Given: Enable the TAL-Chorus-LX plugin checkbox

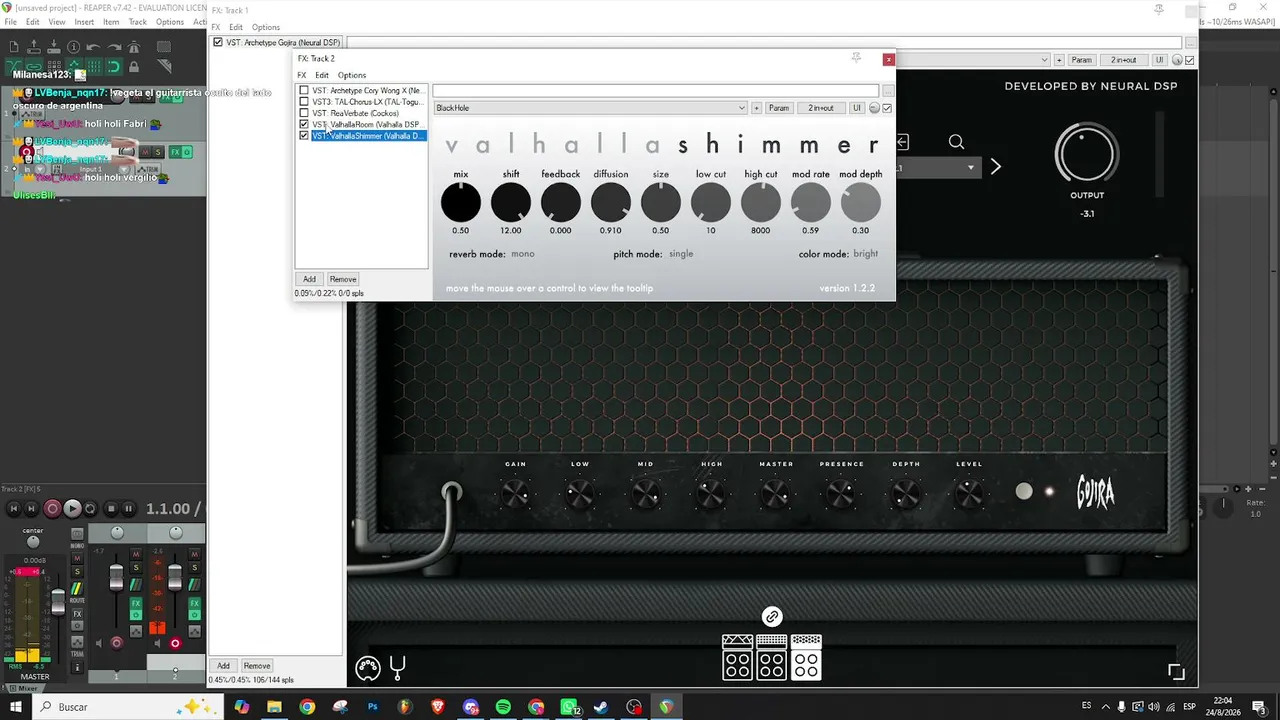Looking at the screenshot, I should [x=304, y=102].
